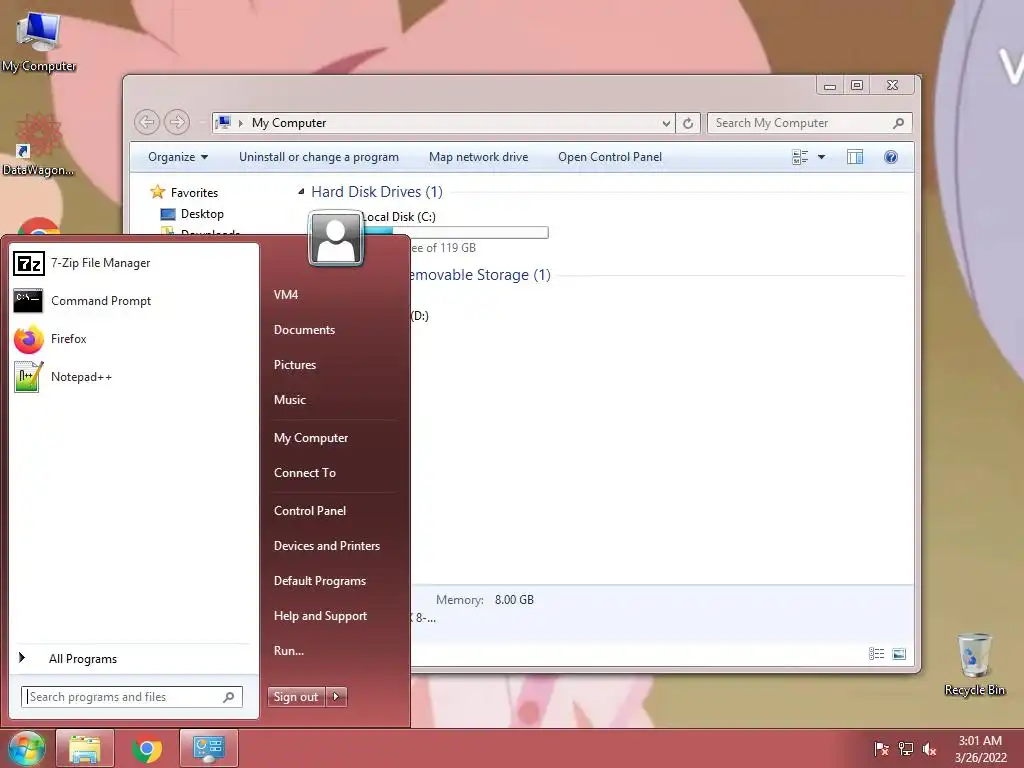Screen dimensions: 1024x768
Task: Open VM4 user folder from Start menu
Action: click(x=286, y=295)
